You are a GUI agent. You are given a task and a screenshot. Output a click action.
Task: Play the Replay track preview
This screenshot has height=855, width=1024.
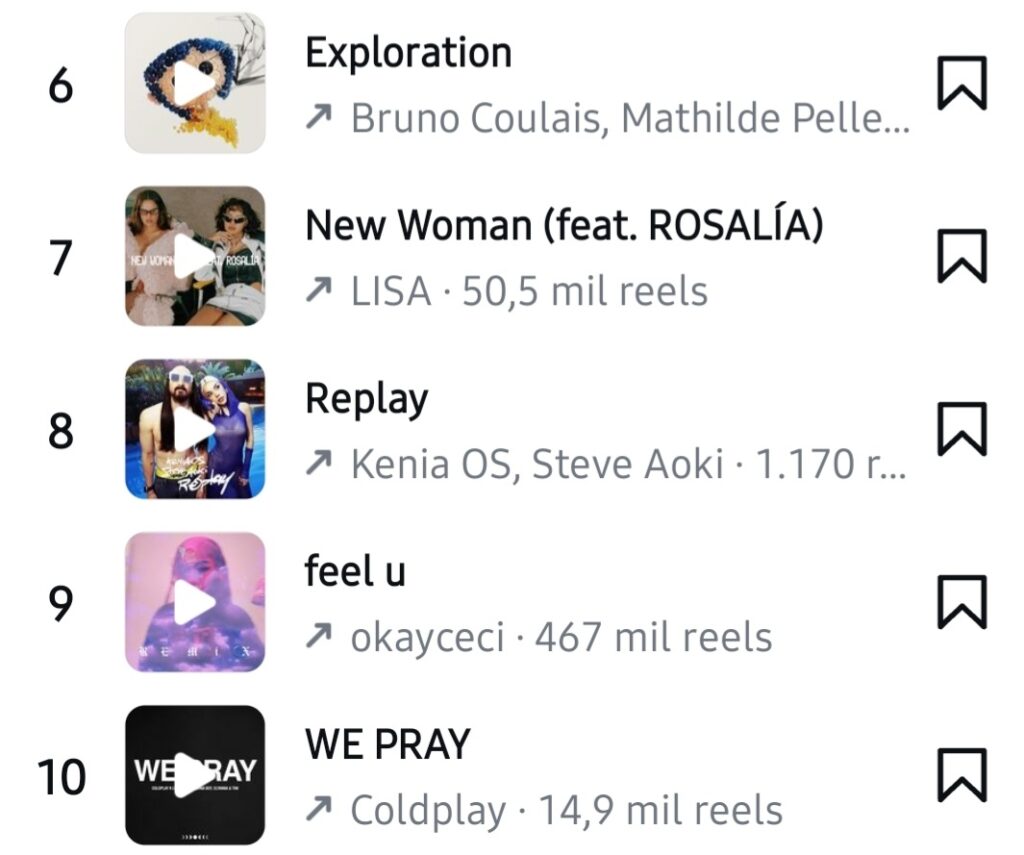195,429
